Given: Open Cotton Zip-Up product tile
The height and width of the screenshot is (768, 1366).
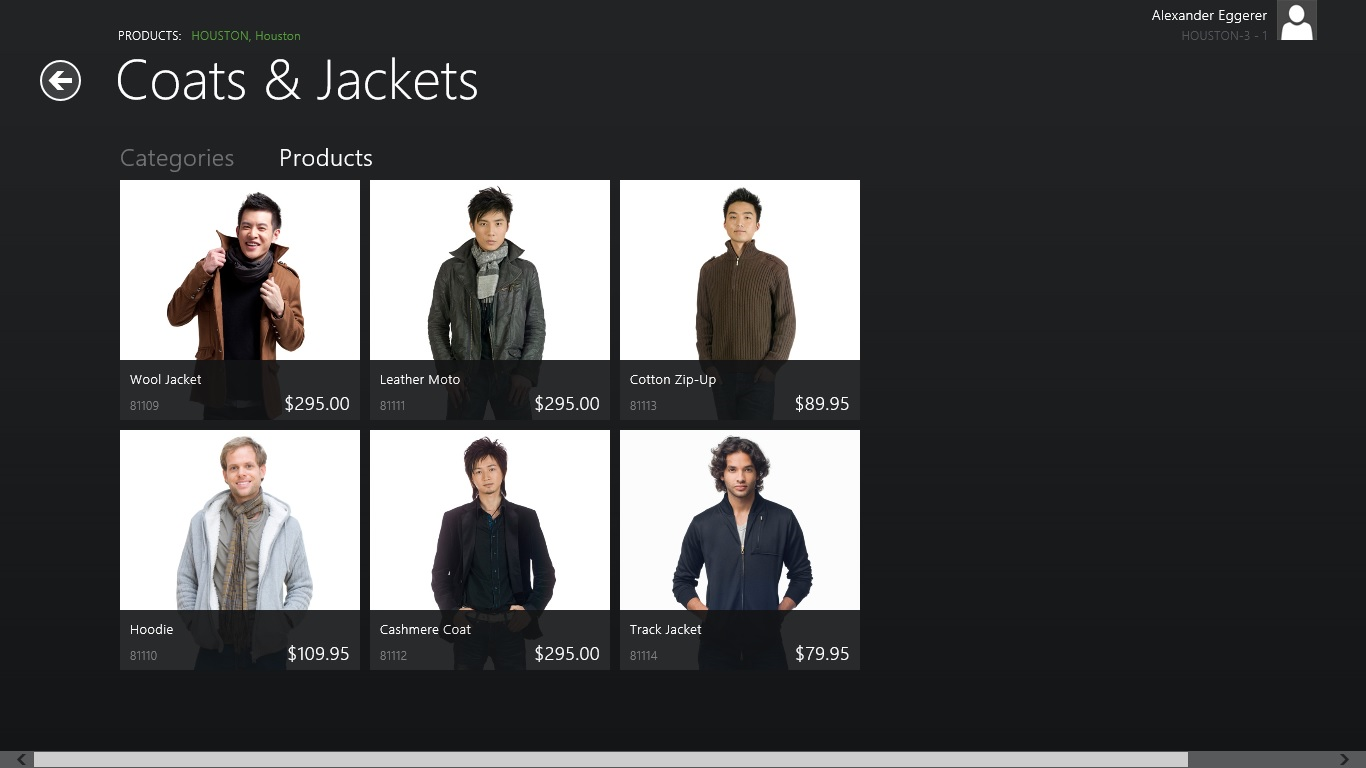Looking at the screenshot, I should click(740, 300).
